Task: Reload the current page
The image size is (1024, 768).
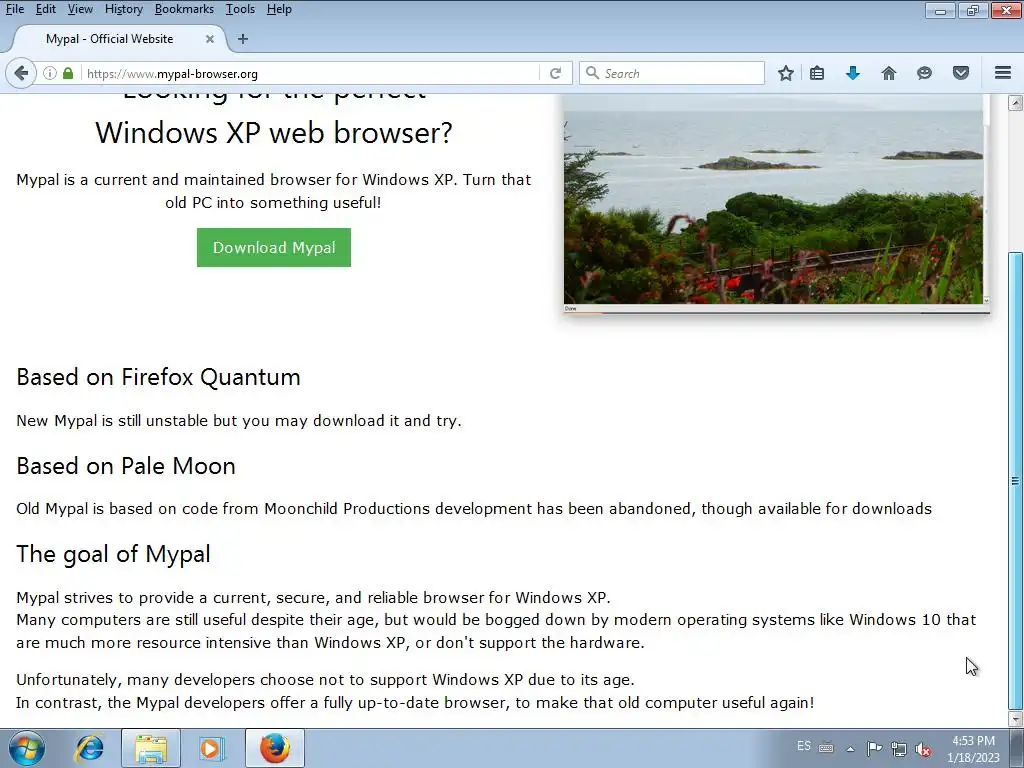Action: [556, 73]
